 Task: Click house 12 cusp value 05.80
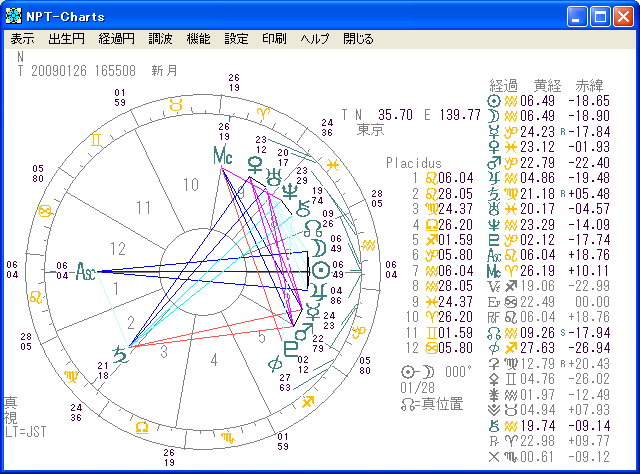click(x=456, y=348)
